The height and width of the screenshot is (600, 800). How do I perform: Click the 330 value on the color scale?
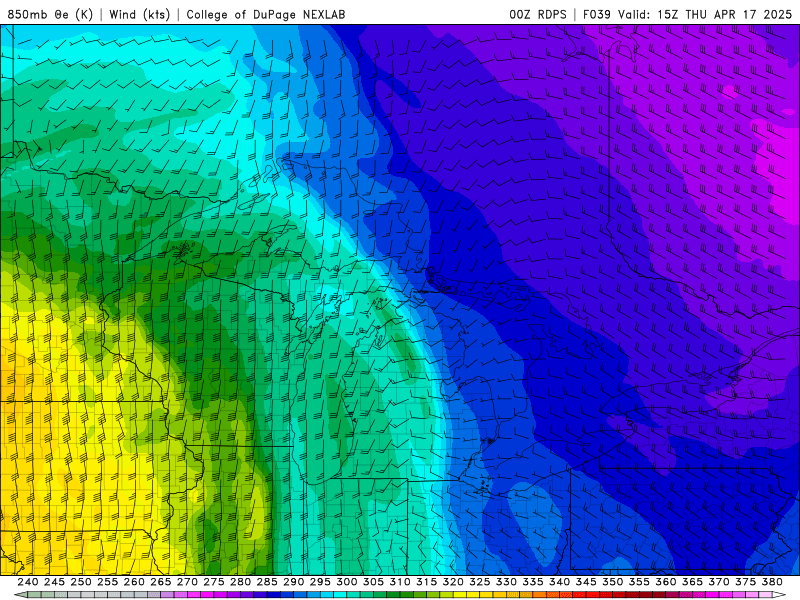pyautogui.click(x=506, y=582)
